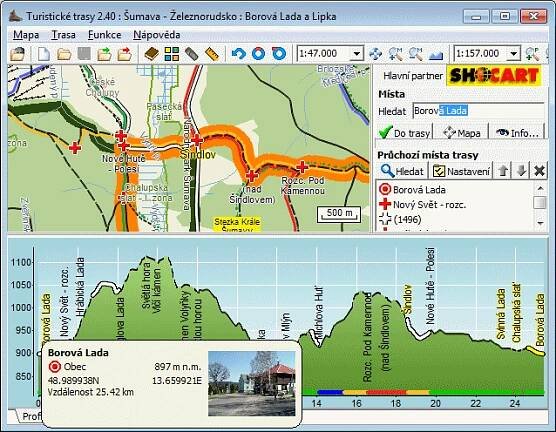Screen dimensions: 556x432
Task: Click the pan map arrows icon
Action: [376, 54]
